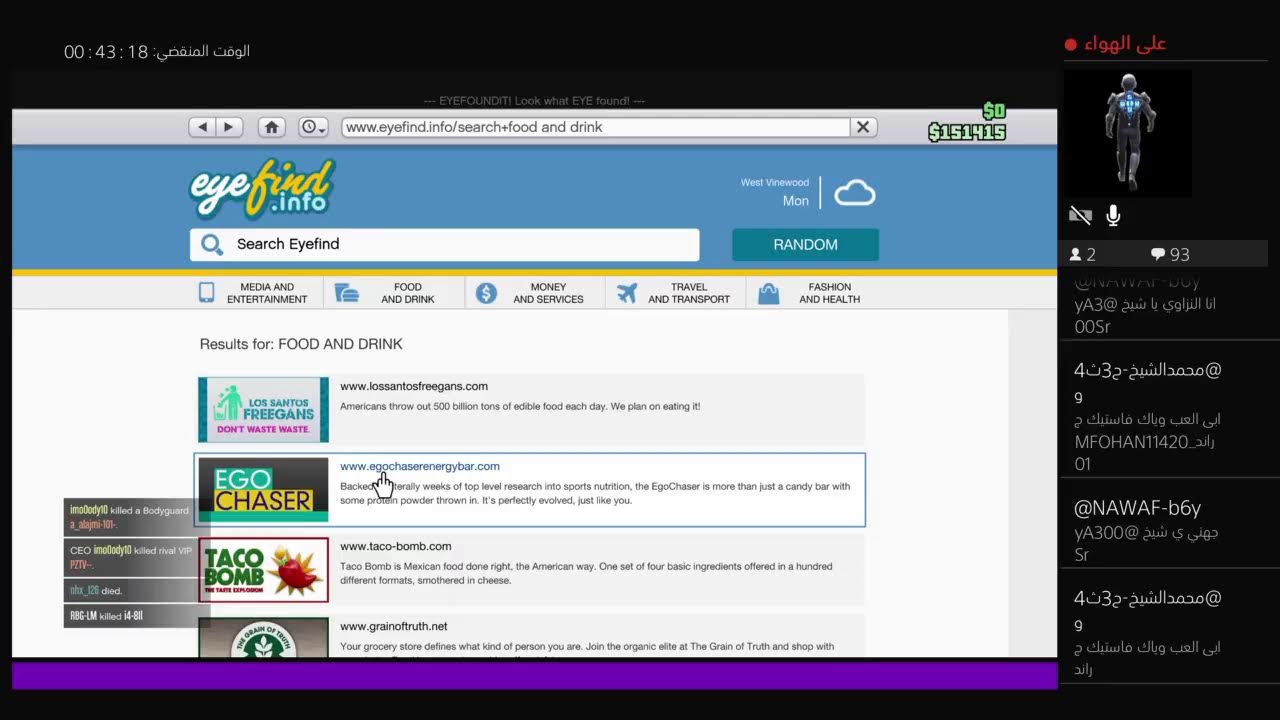1280x720 pixels.
Task: Click the red on-air live indicator
Action: tap(1071, 44)
